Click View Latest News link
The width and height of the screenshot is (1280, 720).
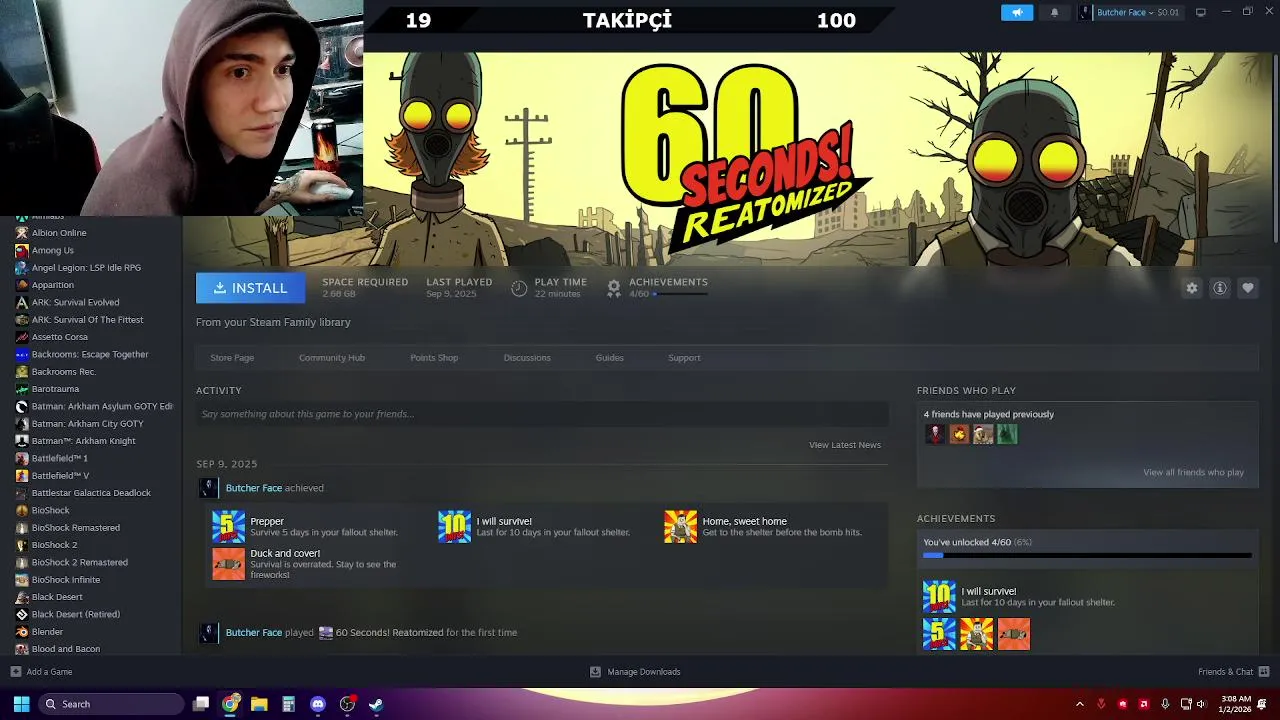[845, 445]
